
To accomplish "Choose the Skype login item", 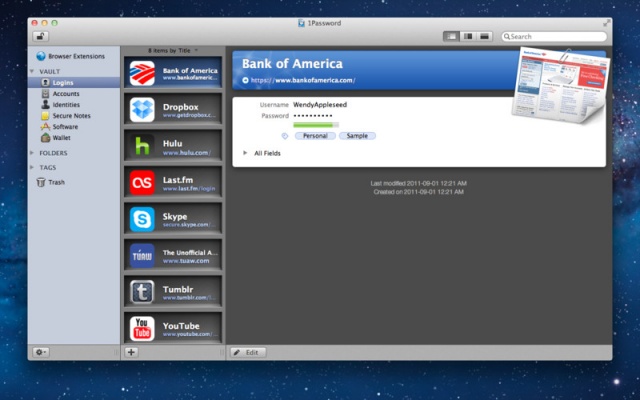I will click(173, 218).
